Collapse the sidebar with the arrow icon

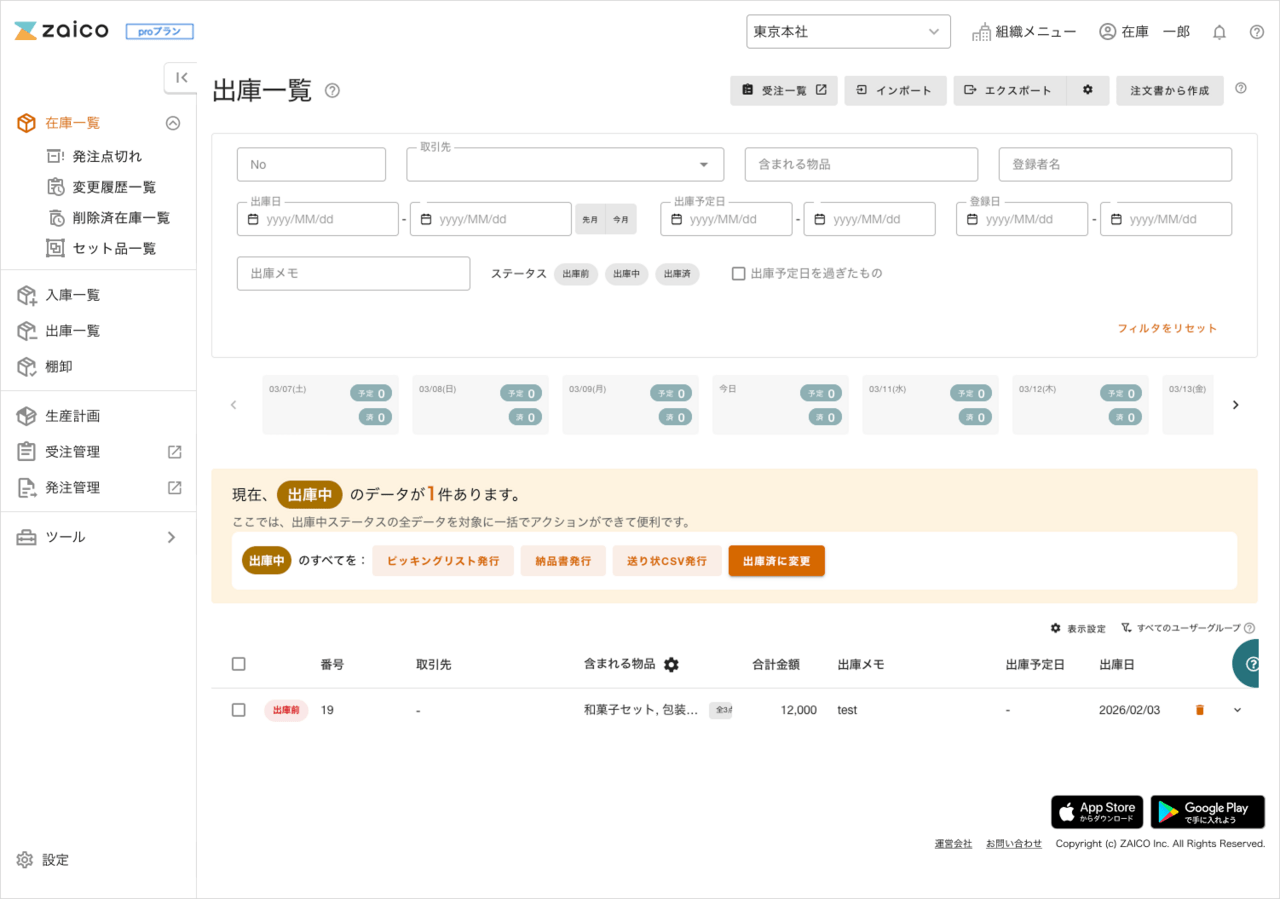tap(181, 78)
